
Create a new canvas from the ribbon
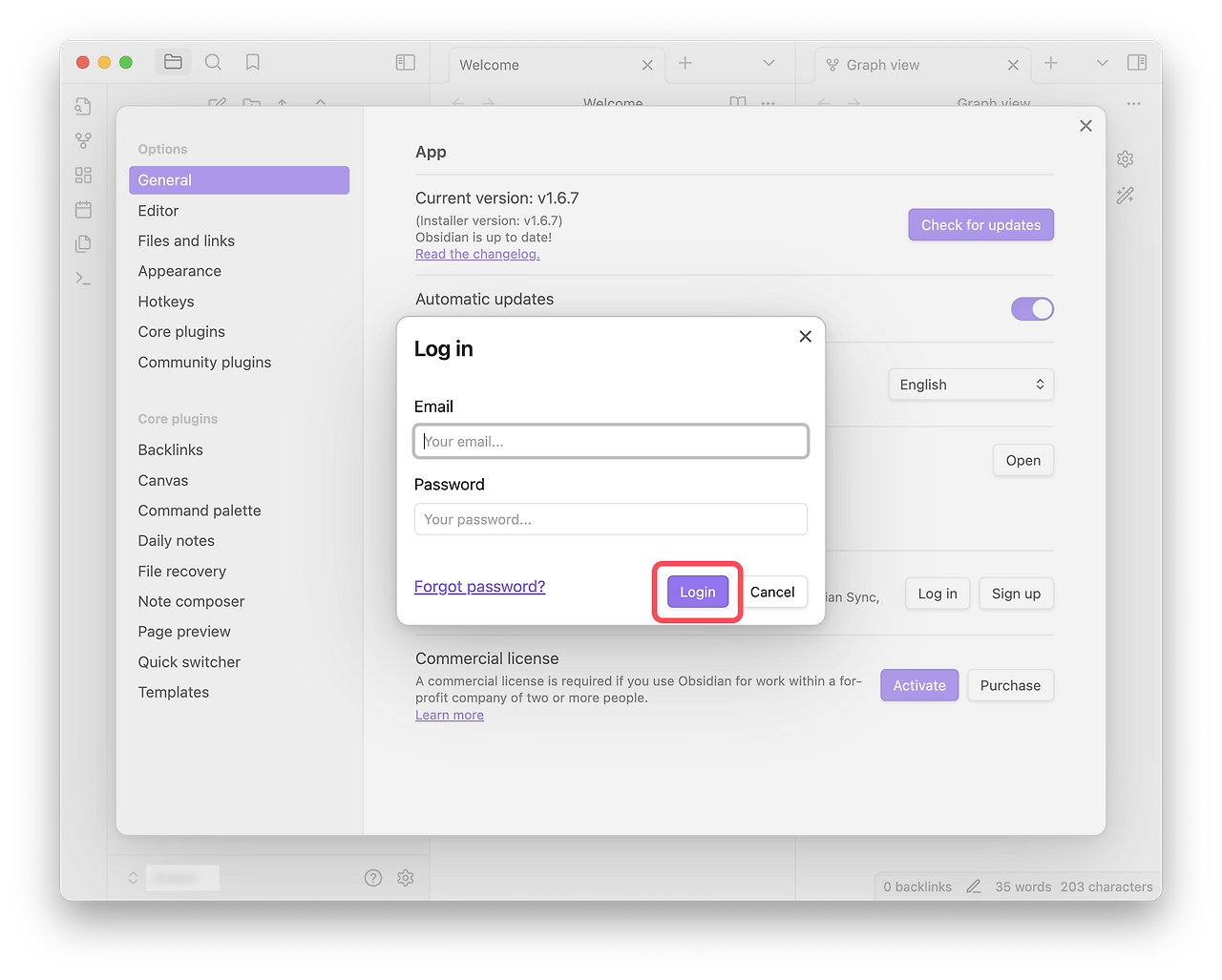(x=83, y=175)
